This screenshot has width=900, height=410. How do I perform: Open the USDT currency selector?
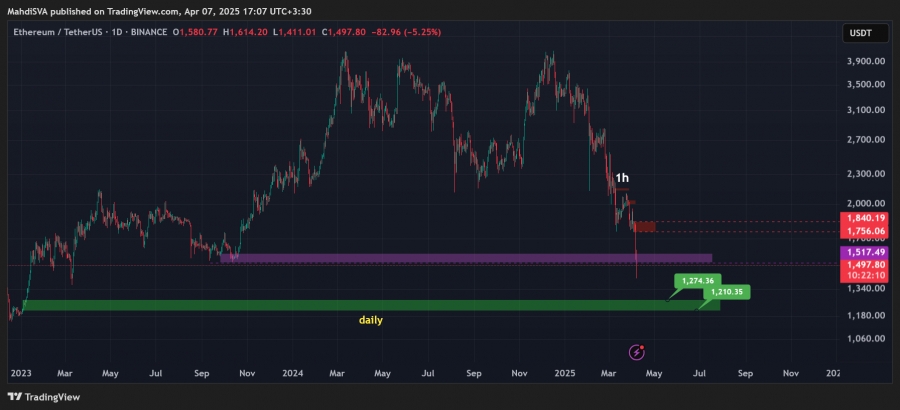point(860,33)
